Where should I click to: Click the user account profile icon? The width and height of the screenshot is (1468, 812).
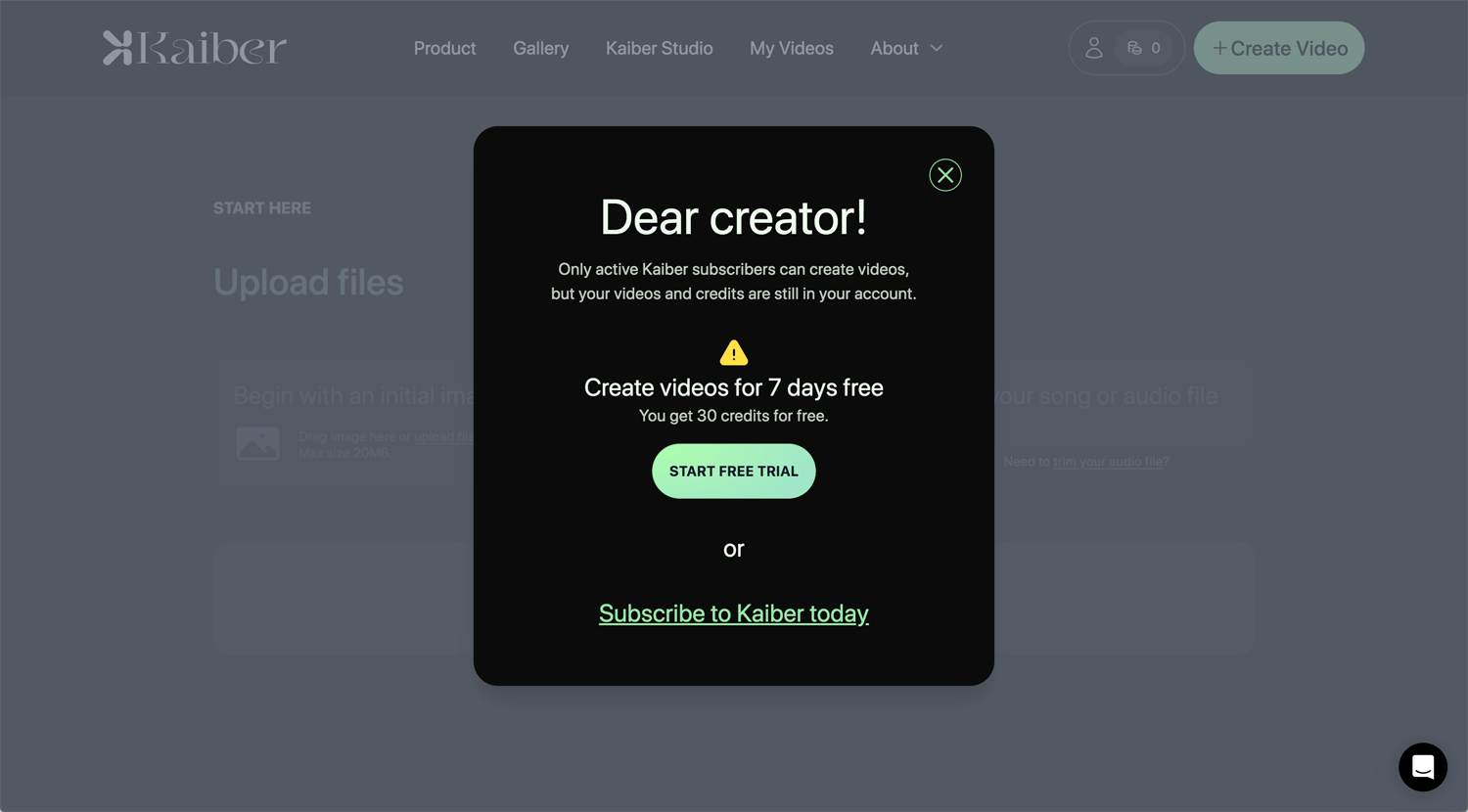pos(1094,48)
